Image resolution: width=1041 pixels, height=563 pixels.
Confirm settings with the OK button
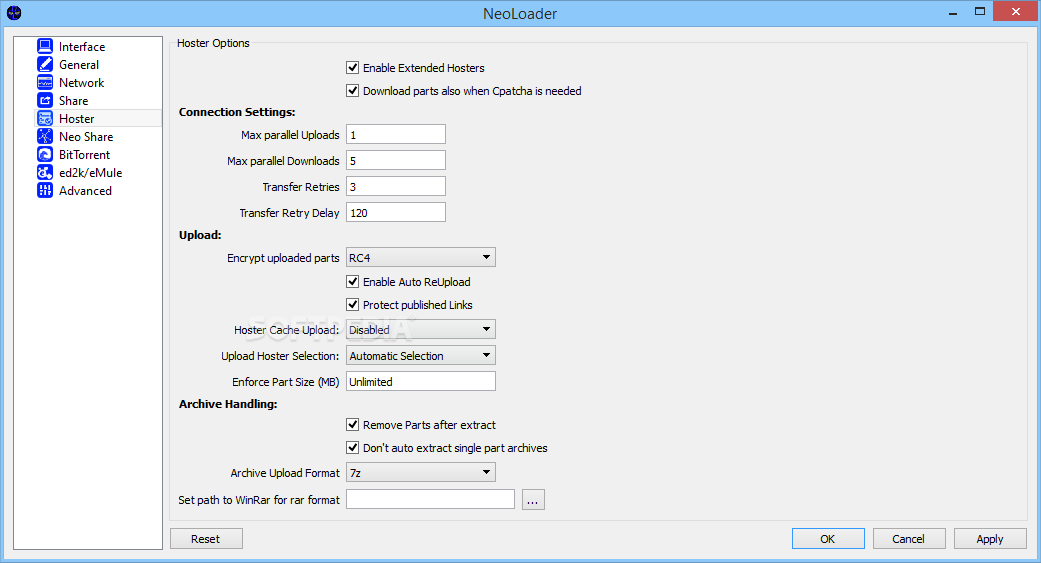click(828, 538)
